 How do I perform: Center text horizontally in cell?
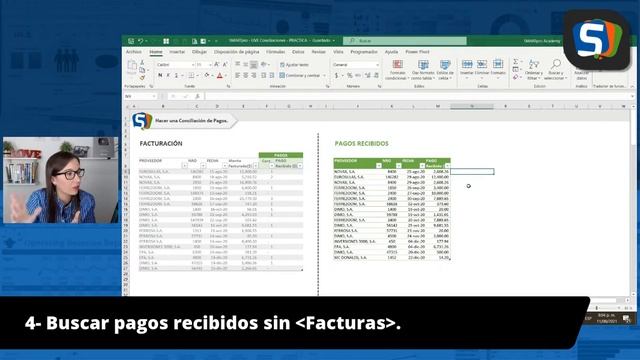pyautogui.click(x=246, y=76)
